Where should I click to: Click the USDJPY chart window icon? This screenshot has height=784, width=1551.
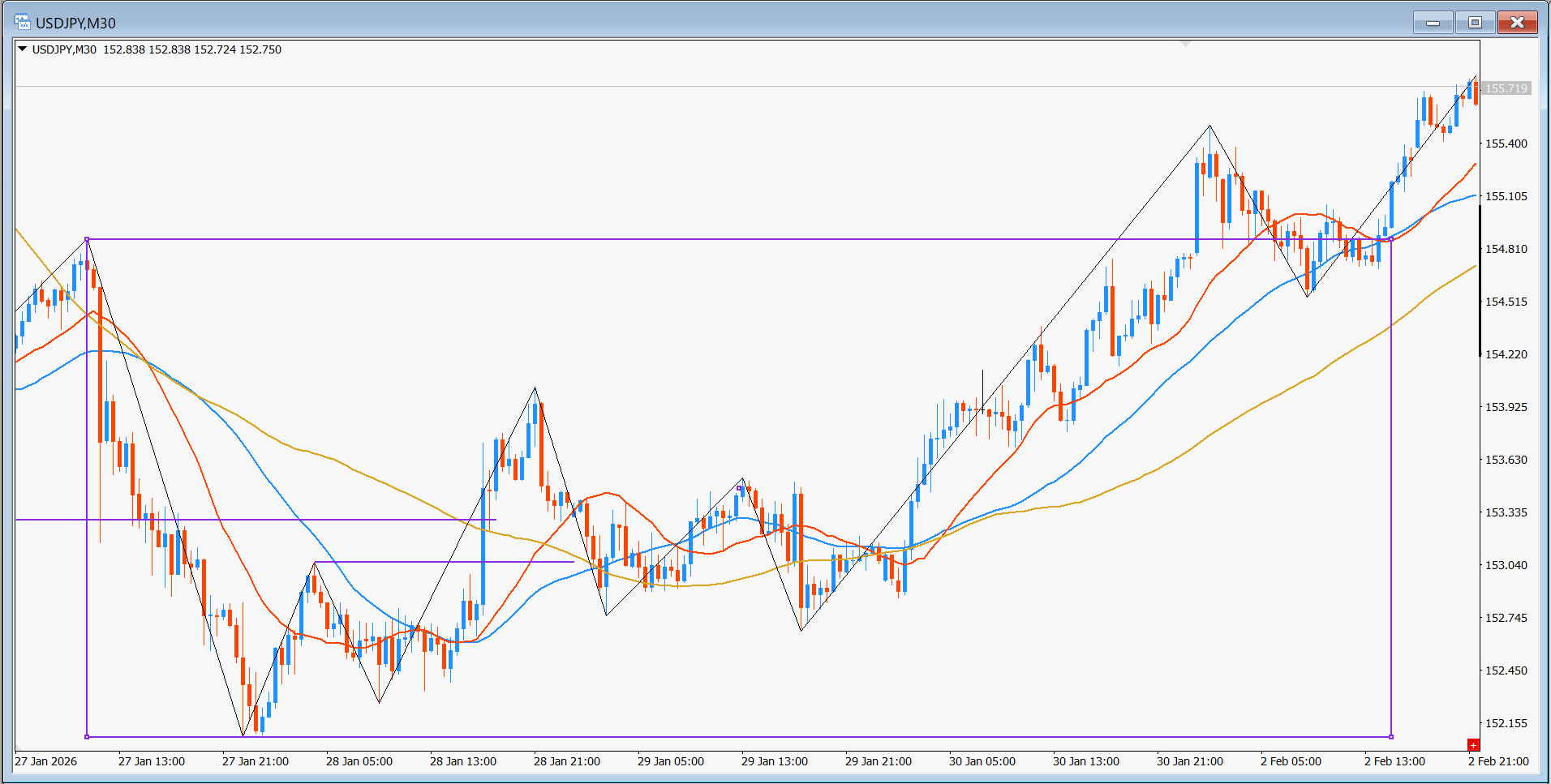point(22,23)
